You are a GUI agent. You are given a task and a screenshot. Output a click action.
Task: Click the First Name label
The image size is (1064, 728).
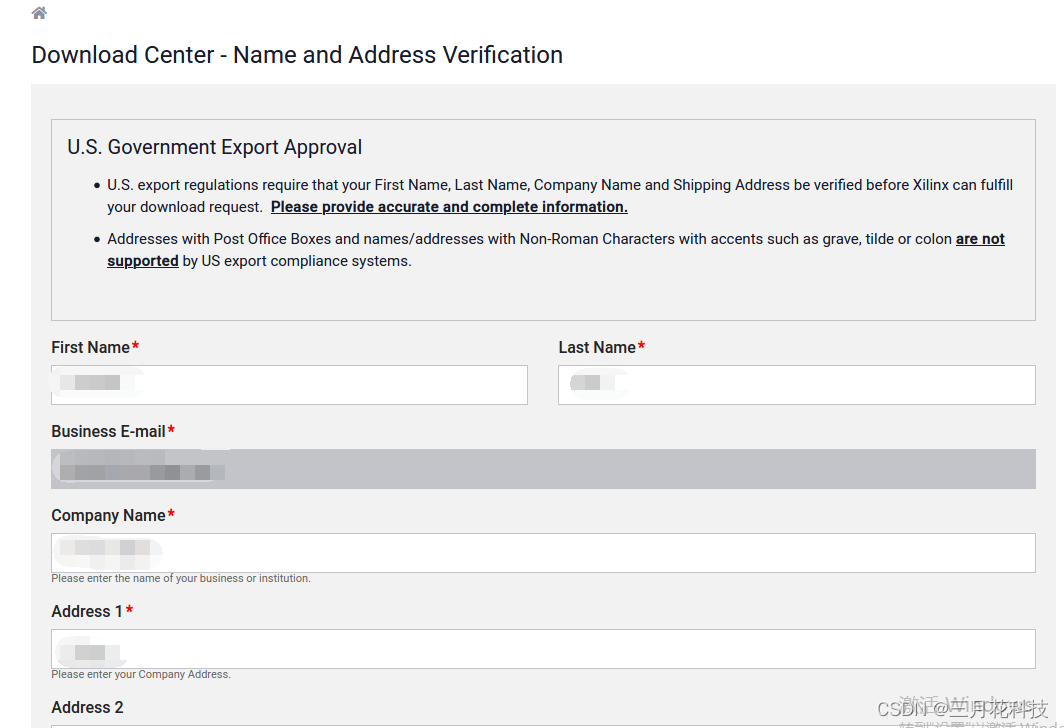click(x=90, y=347)
